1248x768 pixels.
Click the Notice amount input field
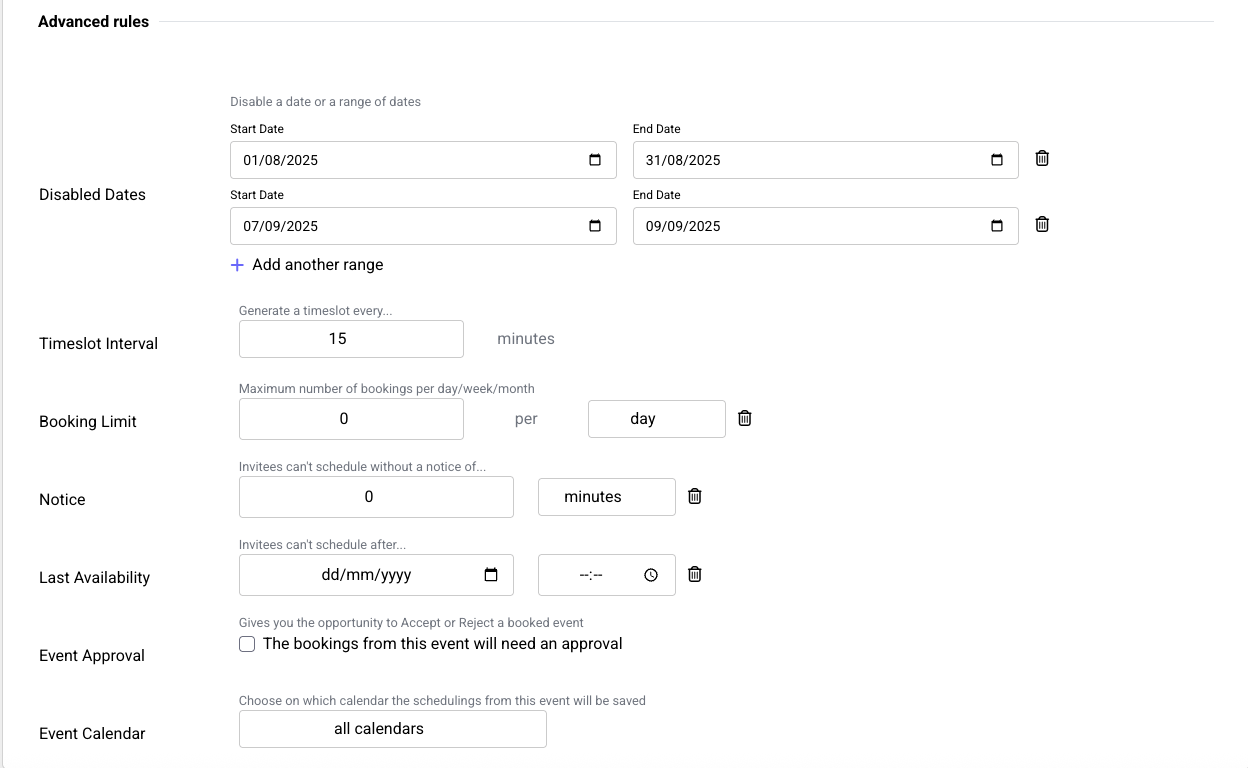point(376,497)
